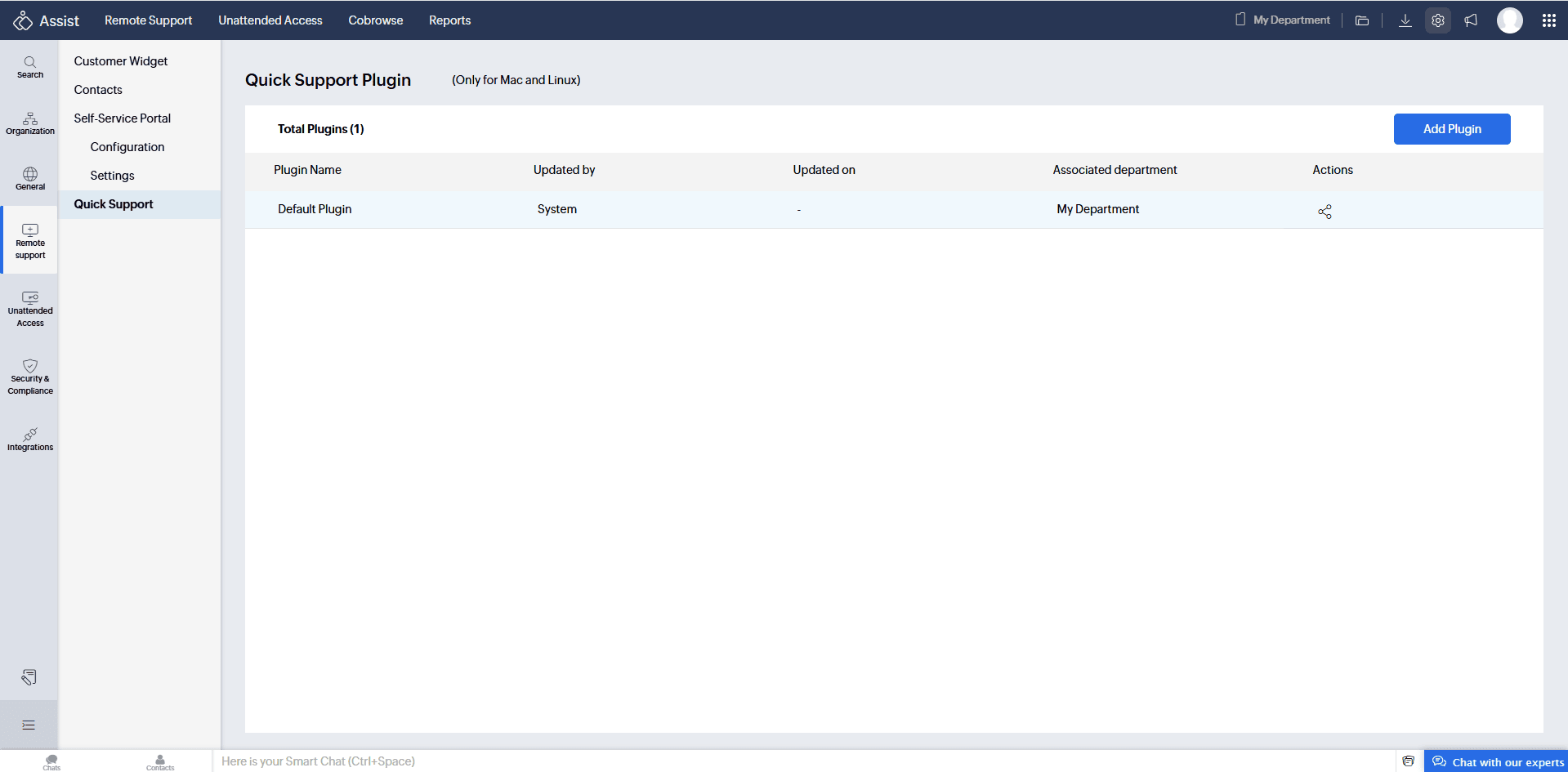This screenshot has height=772, width=1568.
Task: Open Organization settings in sidebar
Action: pyautogui.click(x=30, y=123)
